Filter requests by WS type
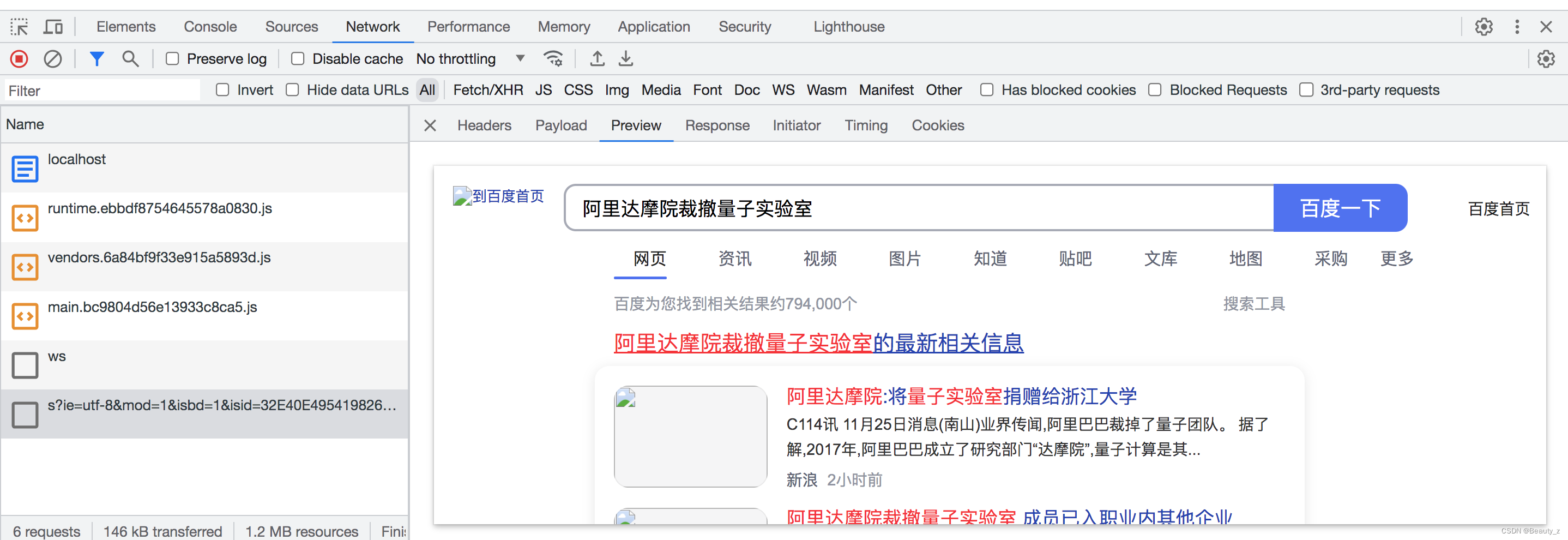 point(783,90)
